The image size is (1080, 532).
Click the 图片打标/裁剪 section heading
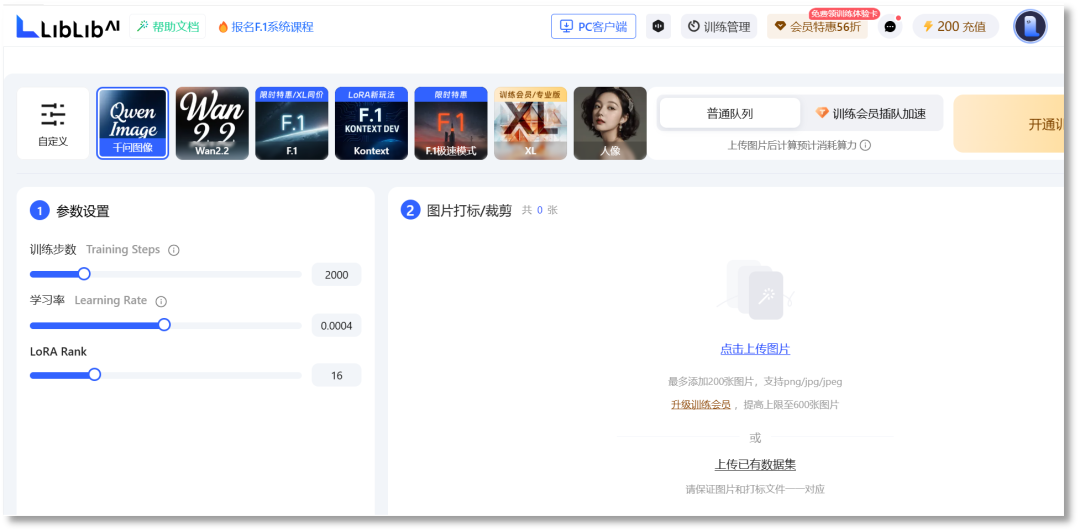[x=469, y=211]
